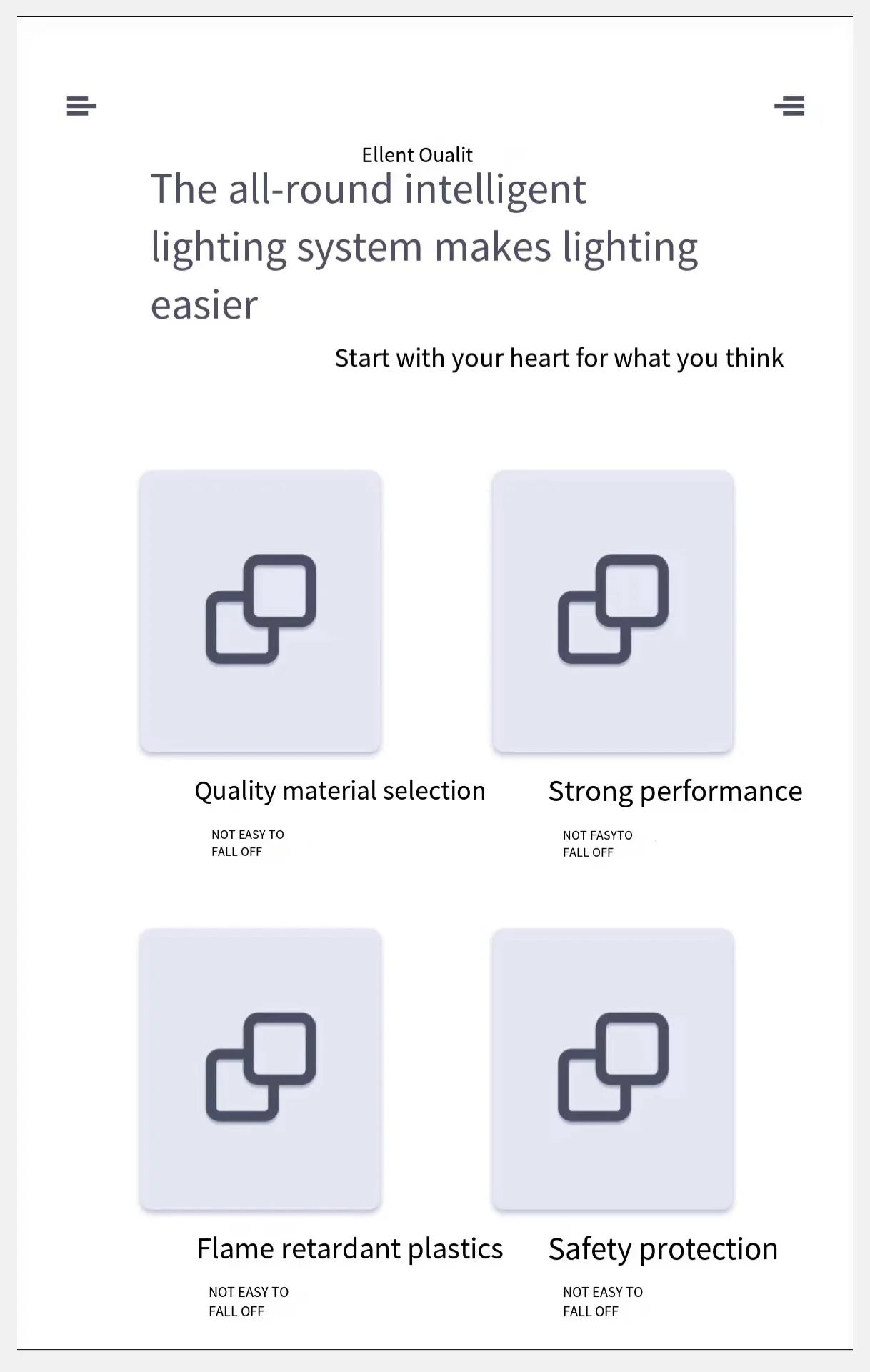Select the Quality material selection label
This screenshot has height=1372, width=870.
340,791
